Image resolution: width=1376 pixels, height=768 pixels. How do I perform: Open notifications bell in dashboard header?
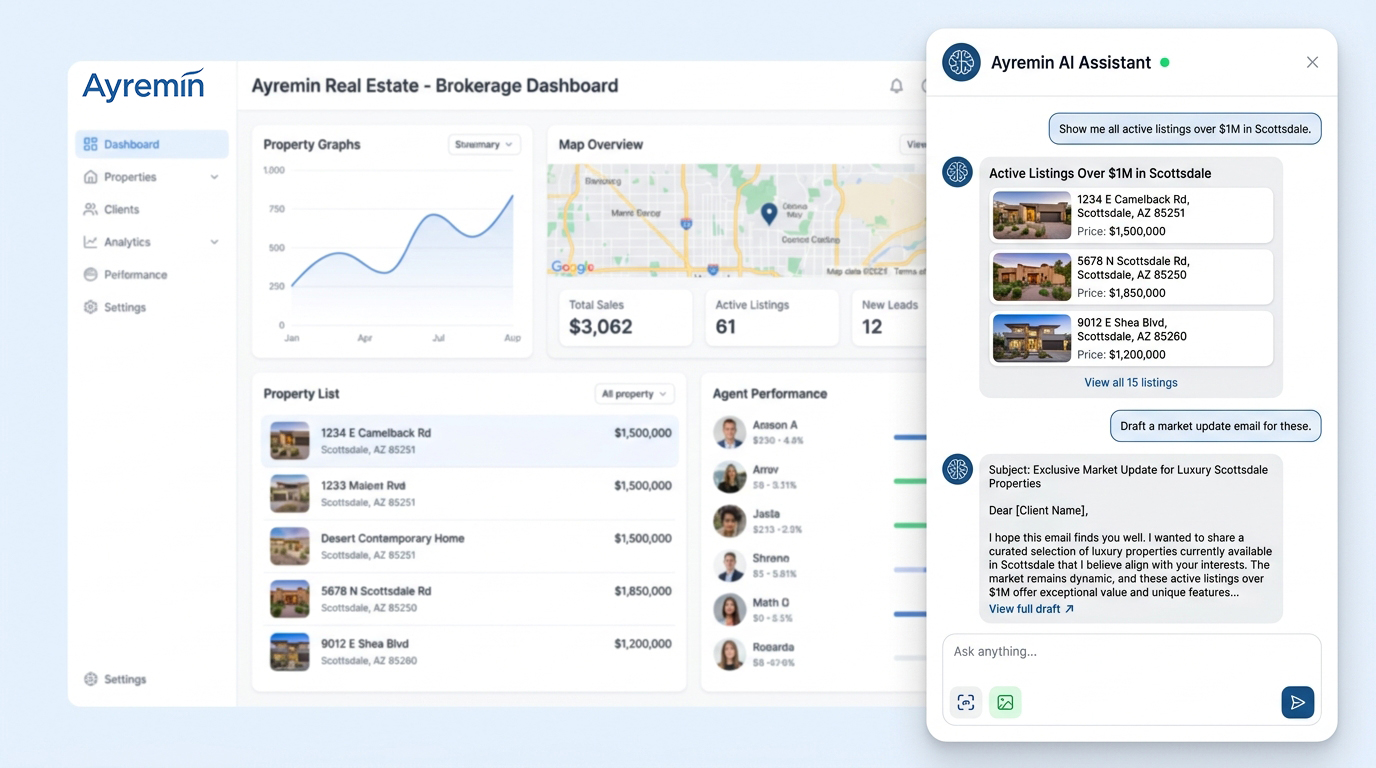pyautogui.click(x=896, y=86)
